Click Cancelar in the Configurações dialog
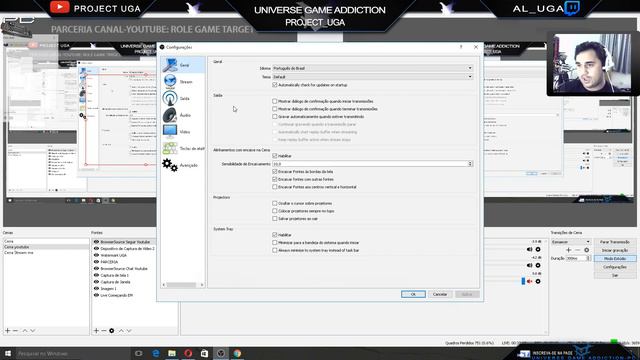Image resolution: width=640 pixels, height=360 pixels. click(x=440, y=294)
